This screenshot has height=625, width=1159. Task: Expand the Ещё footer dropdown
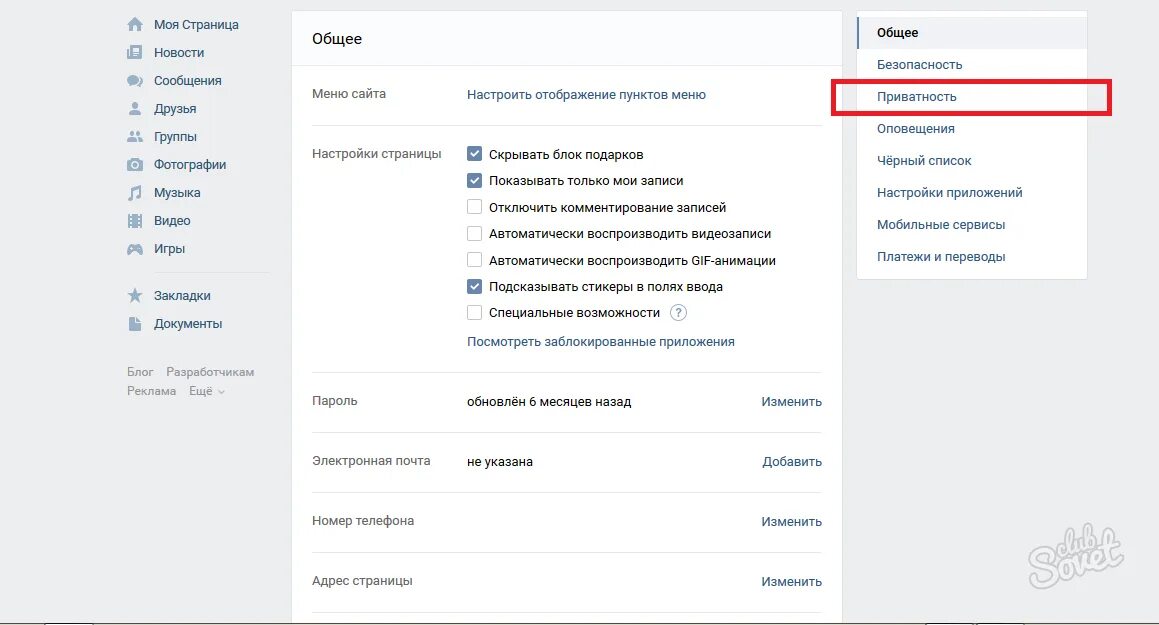point(206,391)
